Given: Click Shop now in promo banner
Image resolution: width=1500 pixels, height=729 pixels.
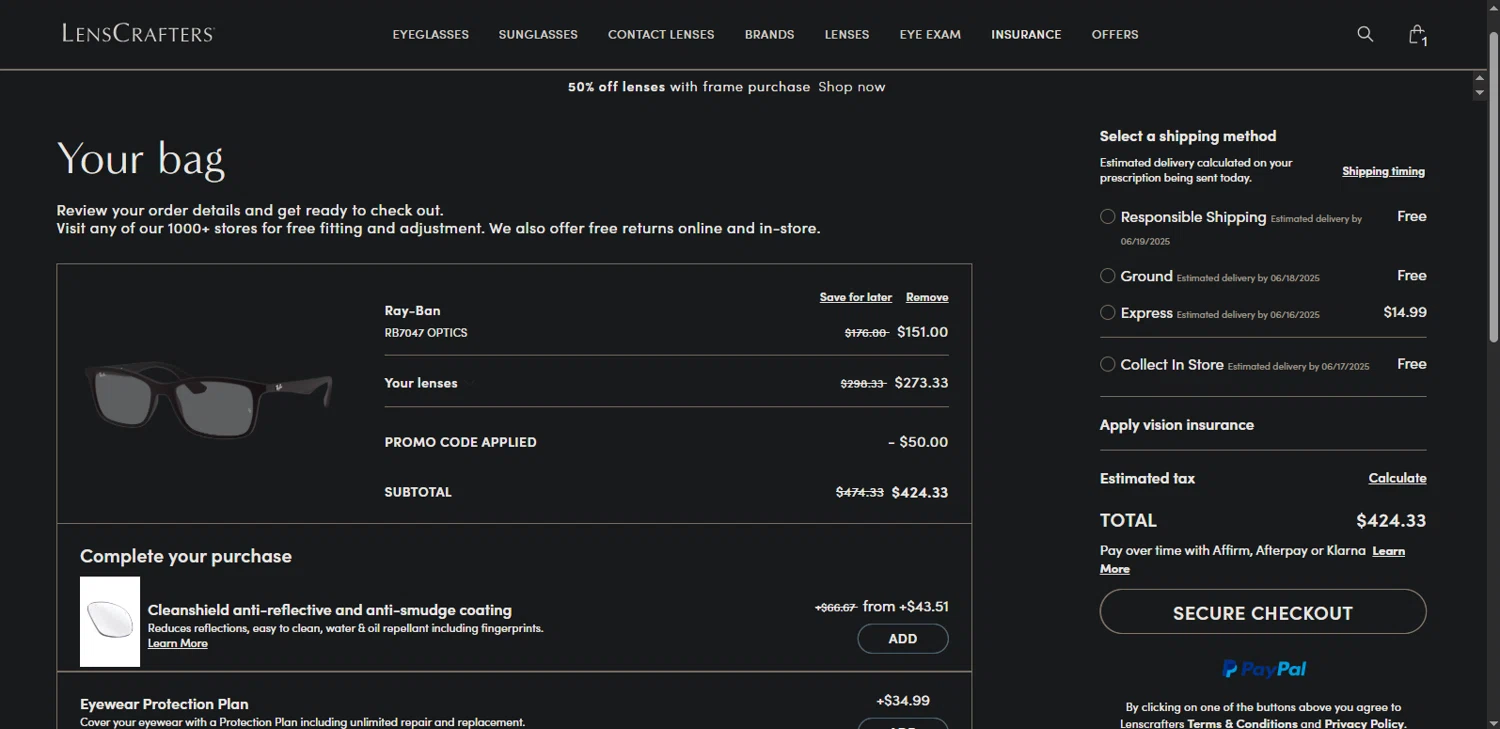Looking at the screenshot, I should (851, 87).
